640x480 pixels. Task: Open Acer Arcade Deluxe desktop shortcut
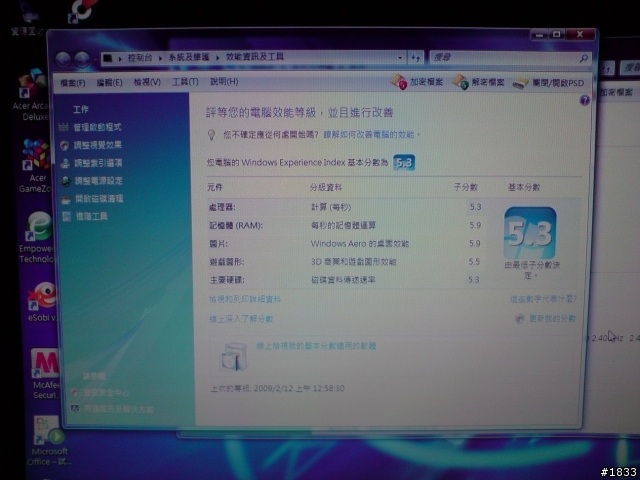click(x=32, y=96)
